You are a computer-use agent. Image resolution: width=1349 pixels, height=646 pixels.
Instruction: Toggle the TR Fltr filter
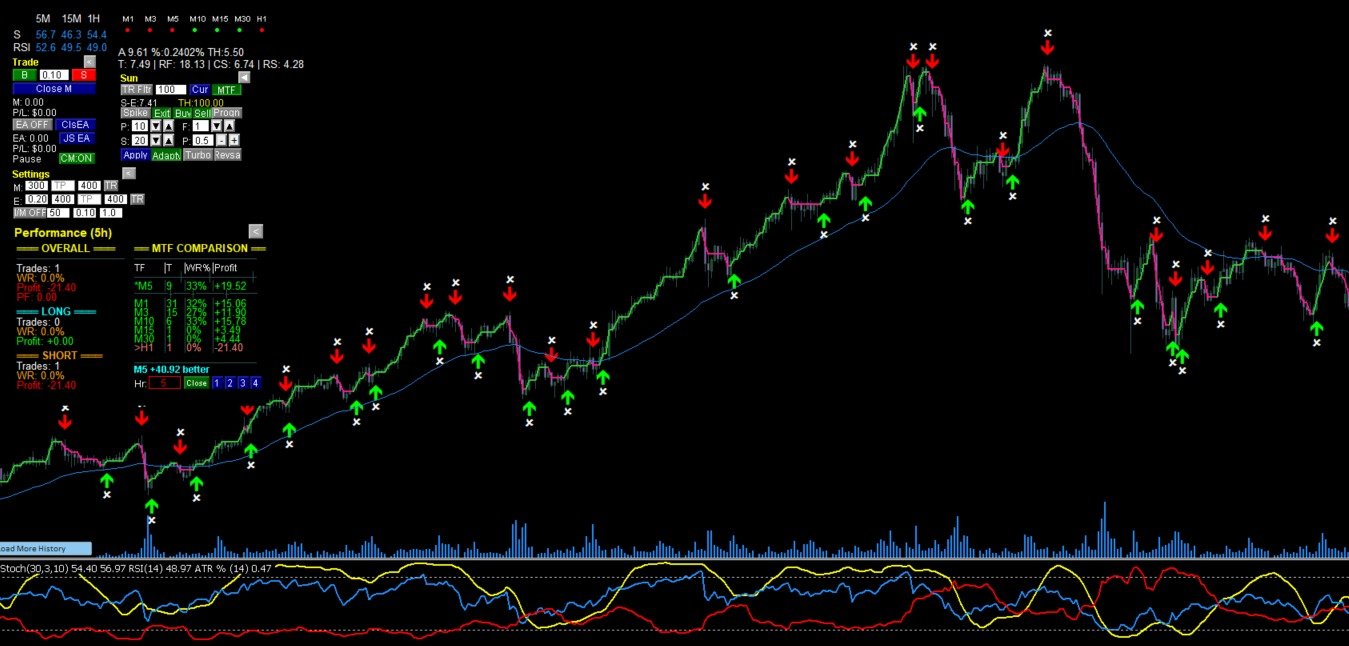135,90
